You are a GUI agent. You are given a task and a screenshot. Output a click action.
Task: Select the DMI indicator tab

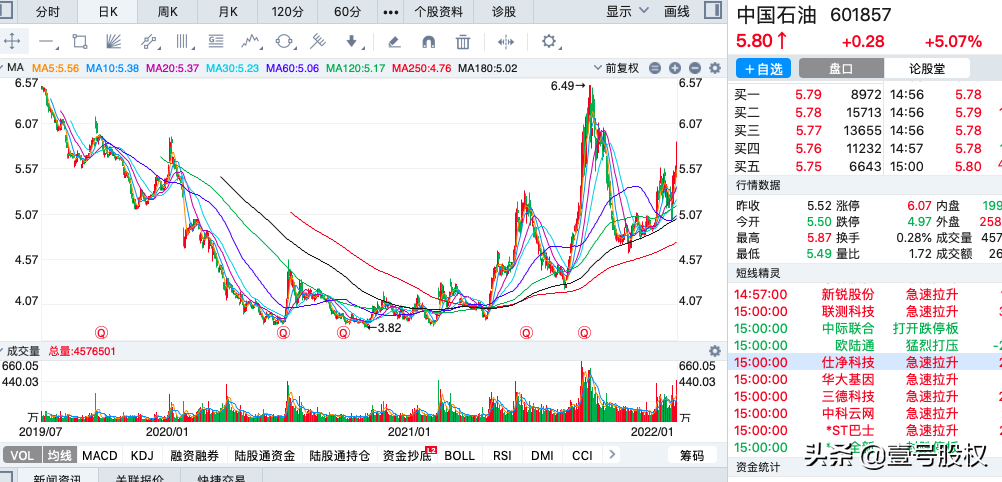click(543, 455)
